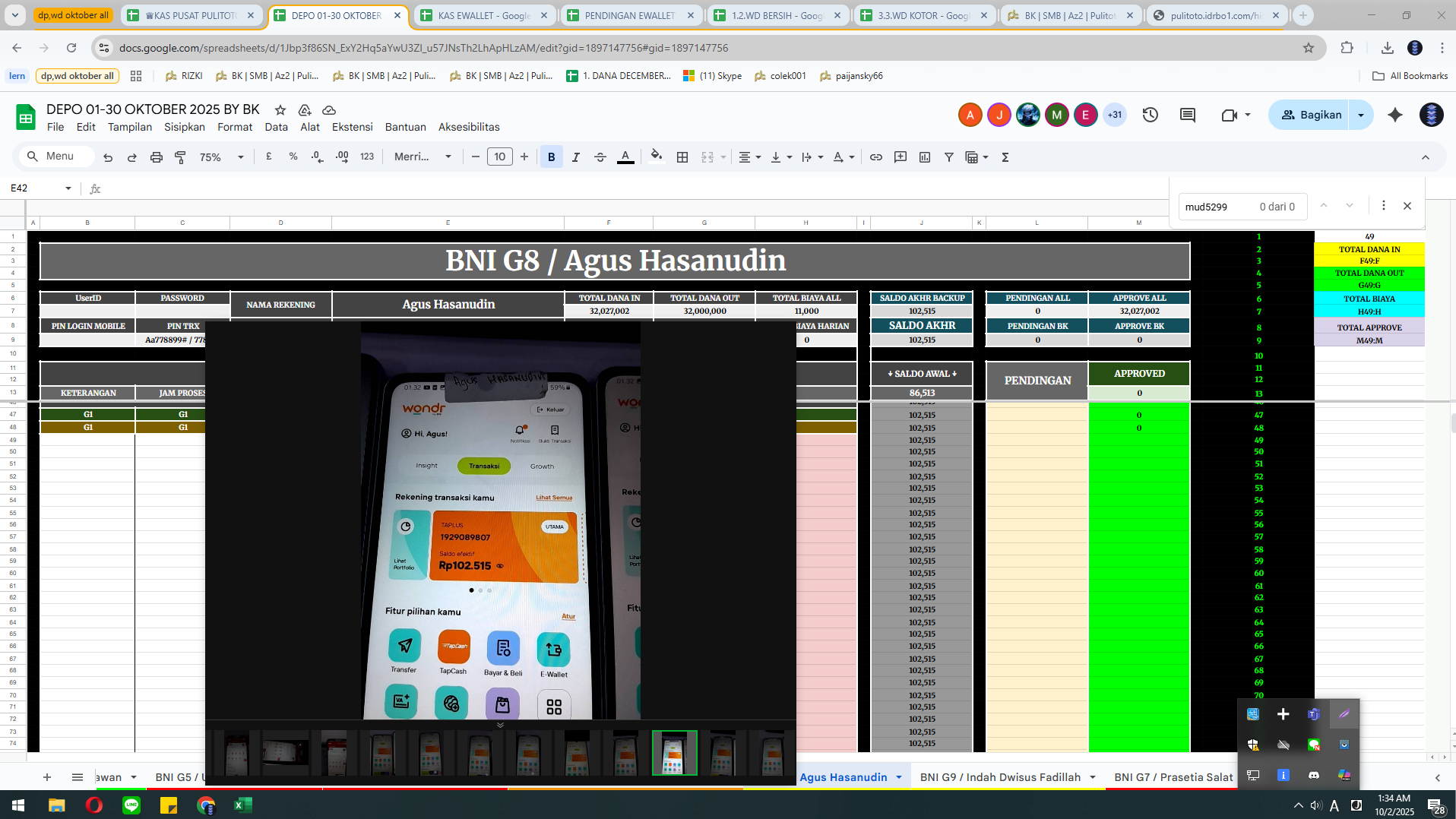Image resolution: width=1456 pixels, height=819 pixels.
Task: Open the Aksesibilitas menu
Action: pyautogui.click(x=469, y=127)
